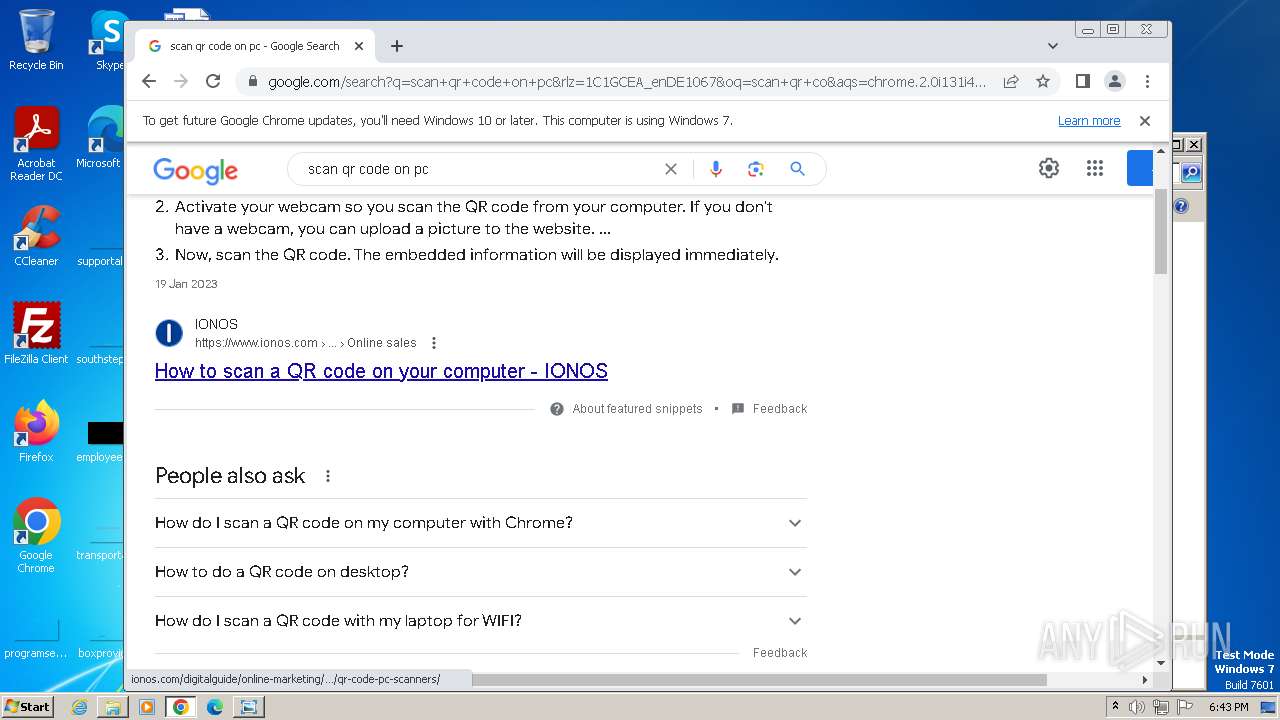Click inside the Google search field
Viewport: 1280px width, 720px height.
(x=480, y=169)
